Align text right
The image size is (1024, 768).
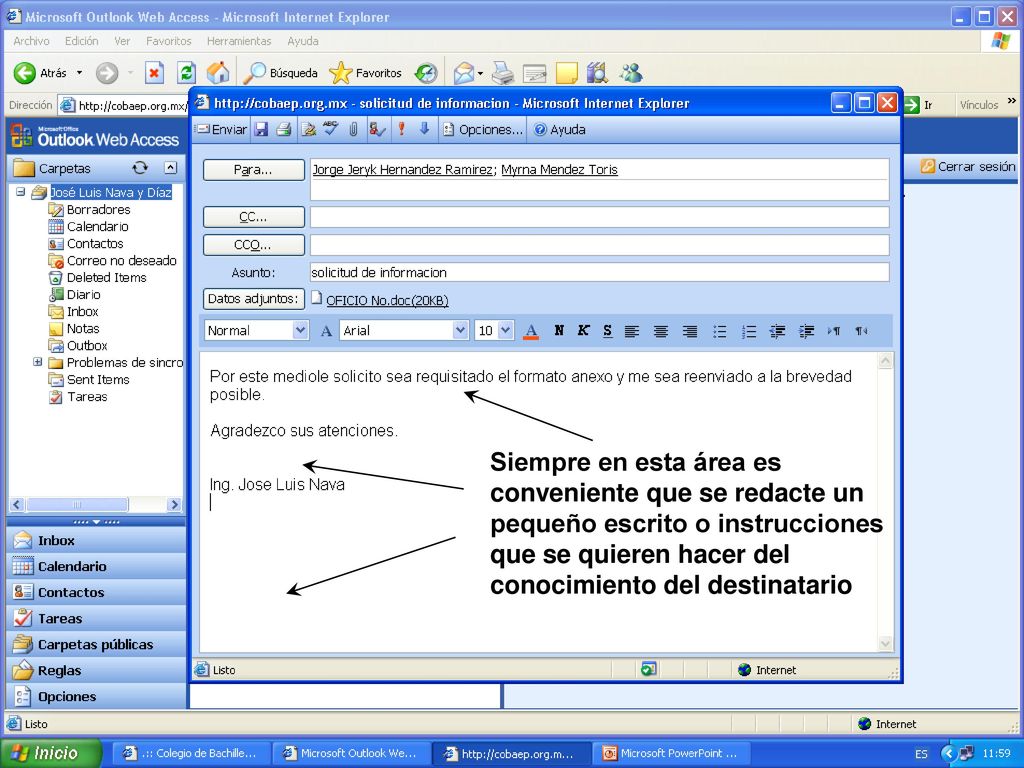(690, 331)
